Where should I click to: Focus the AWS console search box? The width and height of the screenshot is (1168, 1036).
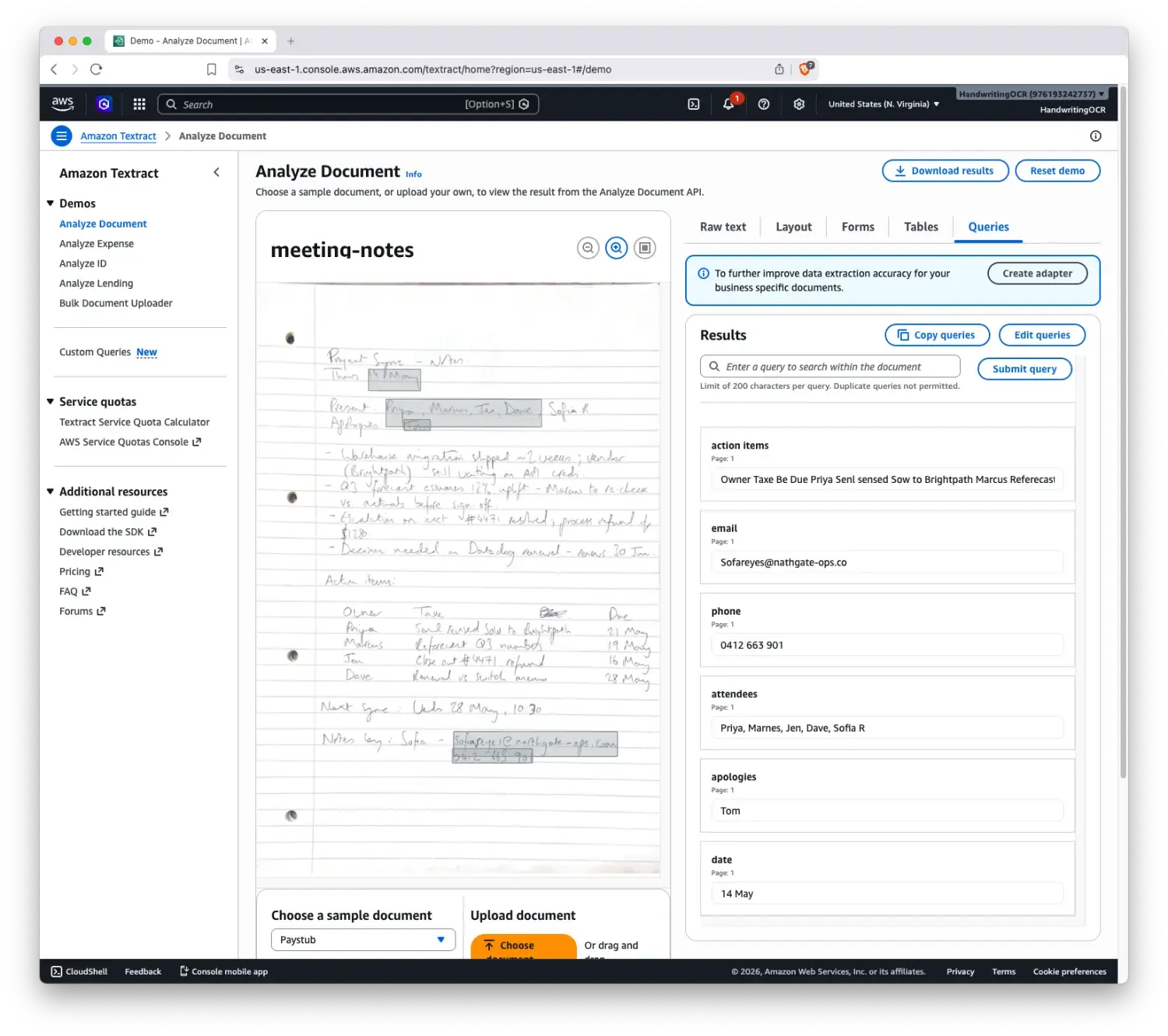[x=348, y=104]
